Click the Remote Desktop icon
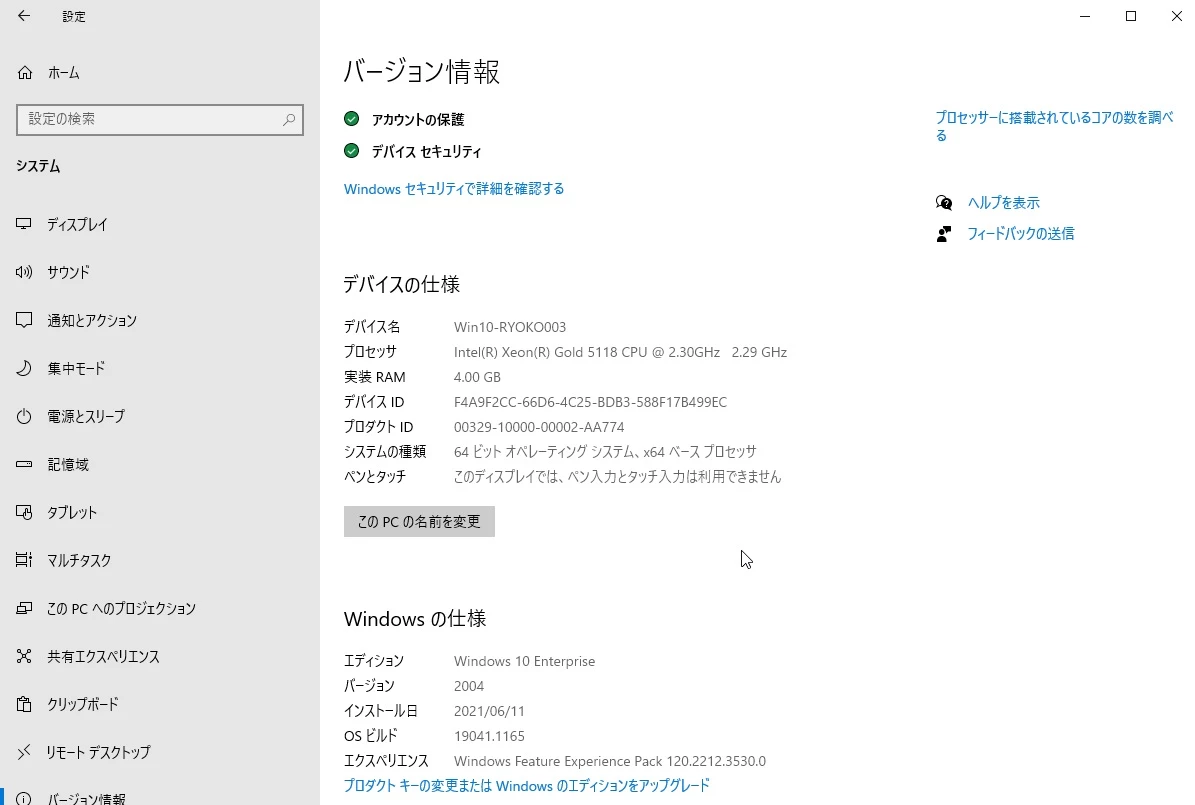This screenshot has width=1195, height=805. click(24, 752)
